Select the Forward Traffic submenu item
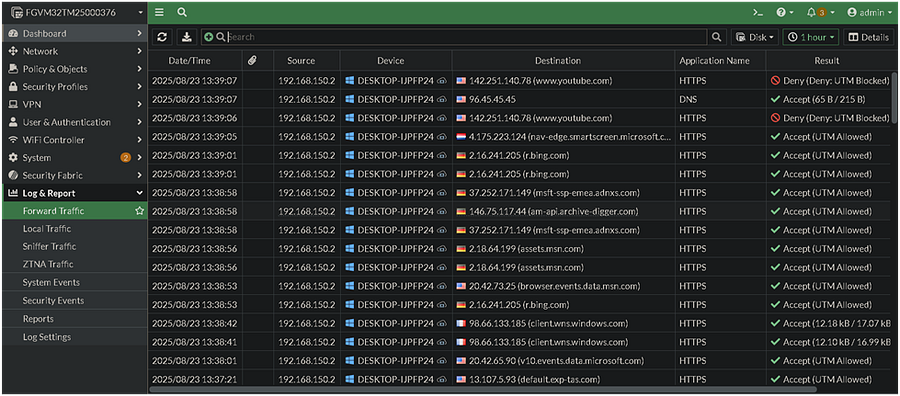 click(x=74, y=211)
